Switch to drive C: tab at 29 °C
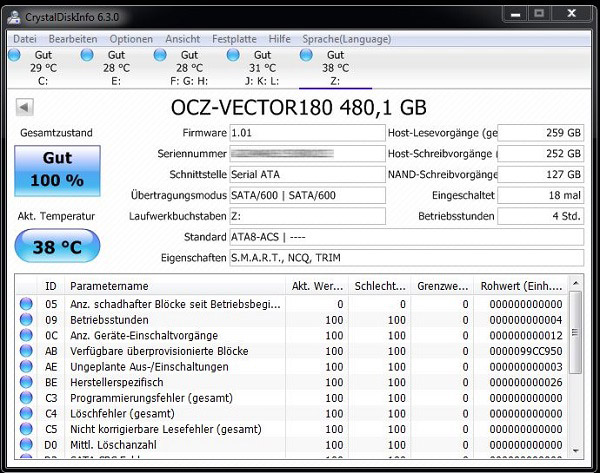The width and height of the screenshot is (600, 473). click(x=43, y=68)
